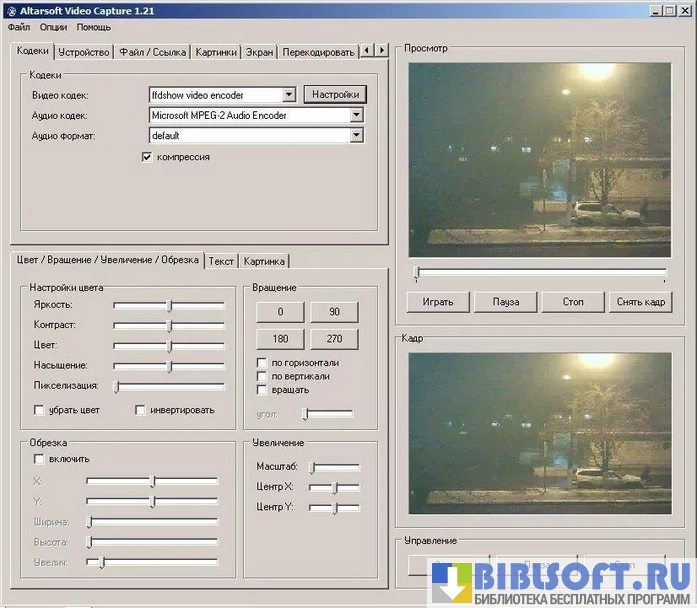Screen dimensions: 697x608
Task: Open the Опции menu
Action: [54, 27]
